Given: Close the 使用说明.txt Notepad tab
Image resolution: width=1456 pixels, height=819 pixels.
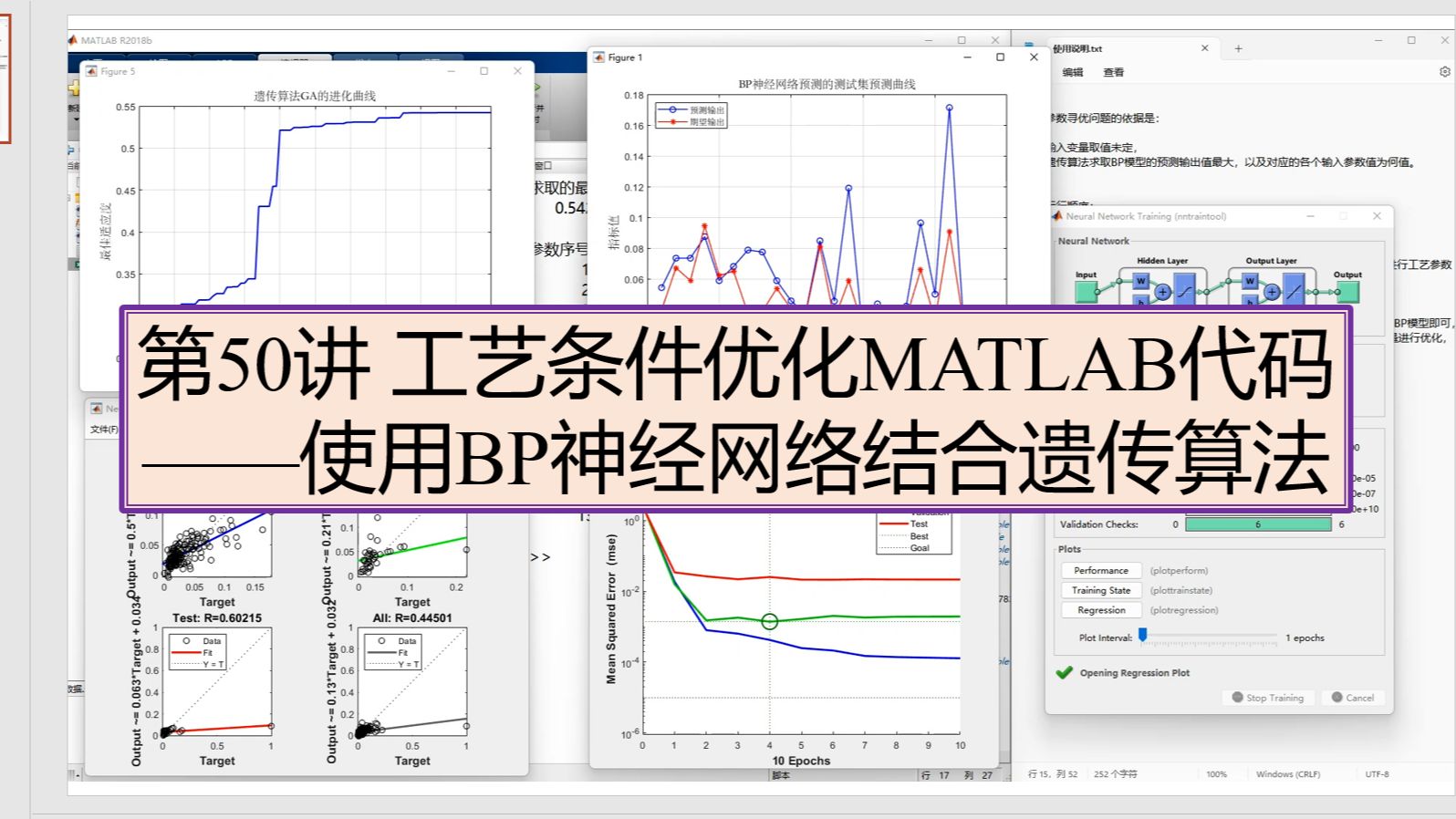Looking at the screenshot, I should (x=1204, y=48).
